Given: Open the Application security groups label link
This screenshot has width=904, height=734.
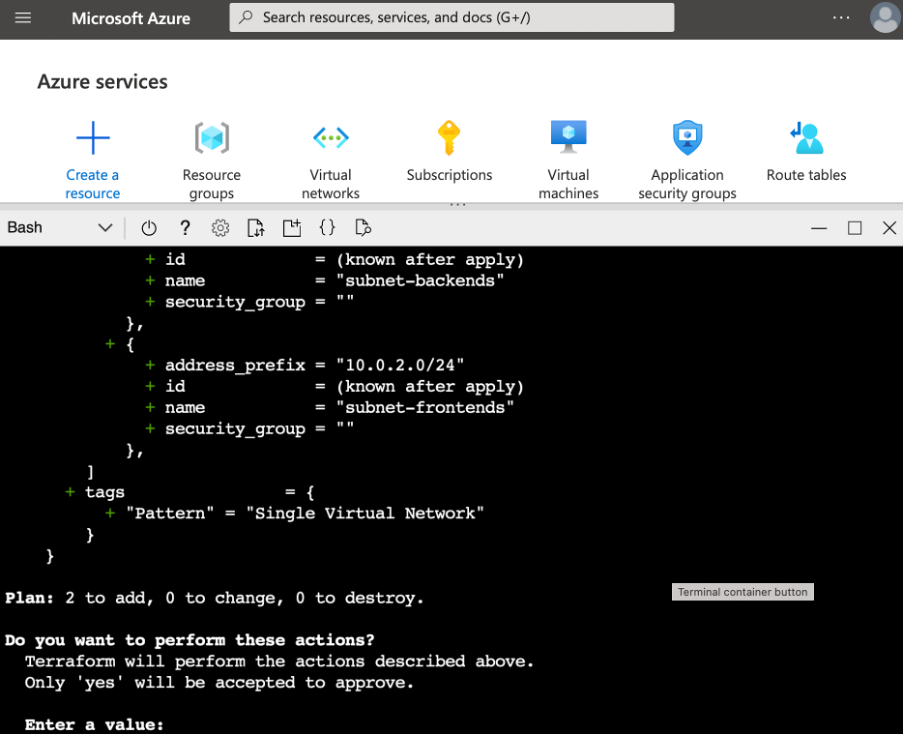Looking at the screenshot, I should (x=687, y=184).
